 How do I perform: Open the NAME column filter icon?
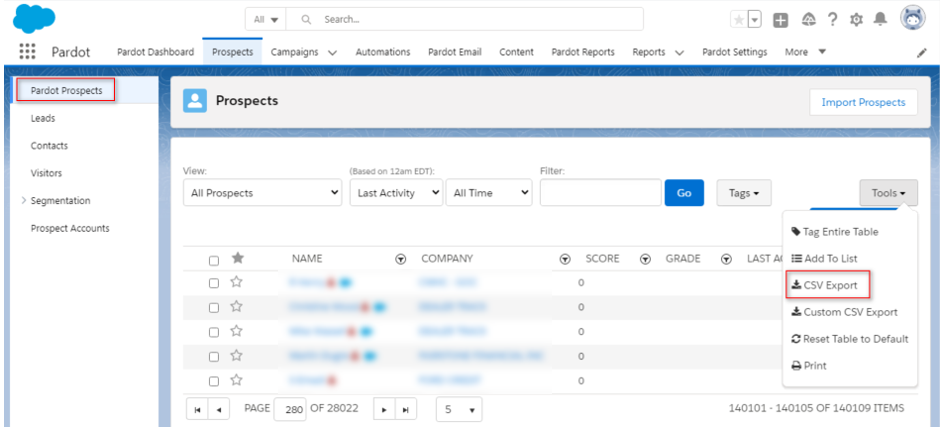tap(401, 259)
